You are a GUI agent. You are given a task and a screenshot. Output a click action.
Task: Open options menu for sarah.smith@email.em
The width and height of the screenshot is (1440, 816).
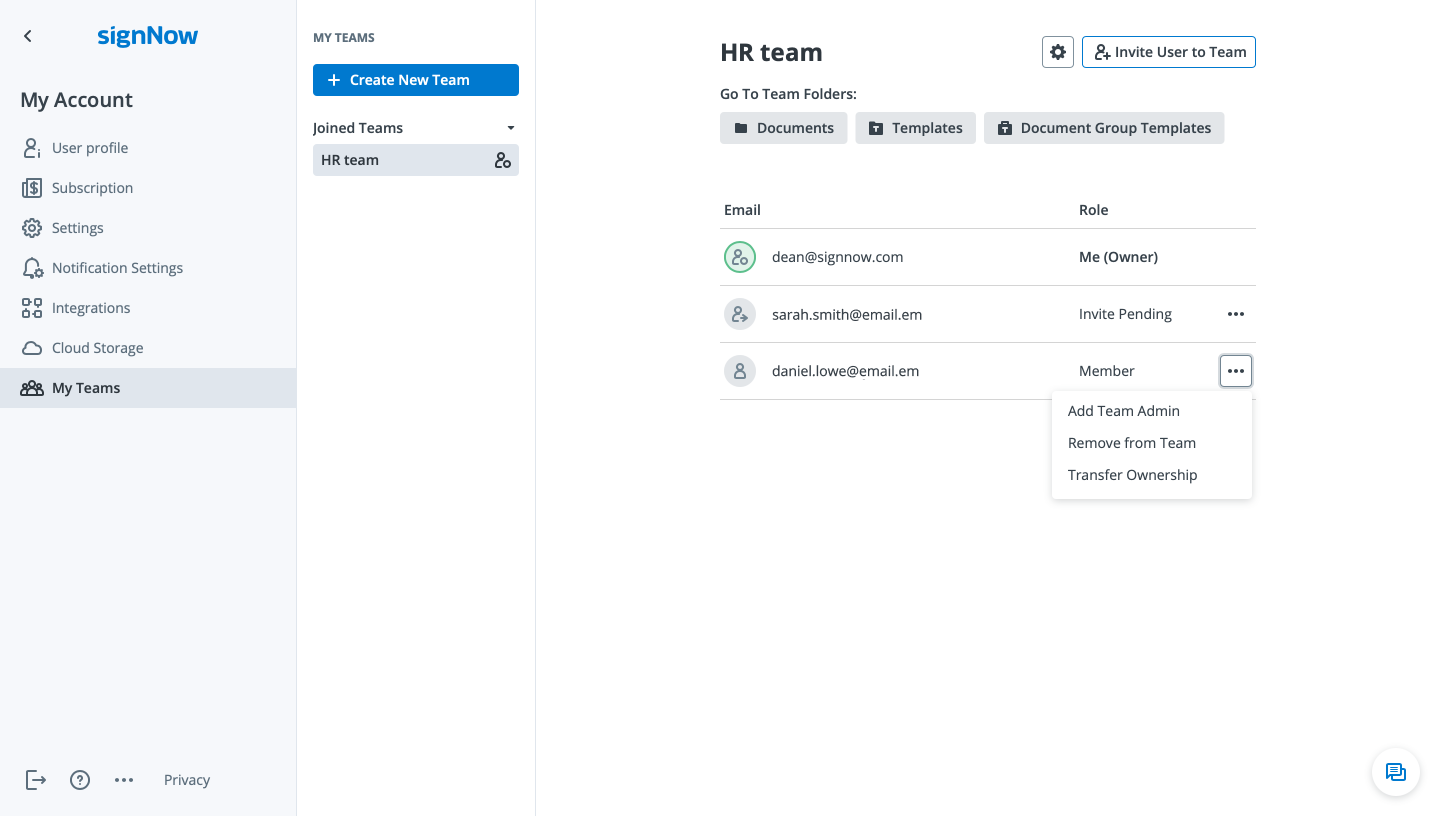point(1236,314)
